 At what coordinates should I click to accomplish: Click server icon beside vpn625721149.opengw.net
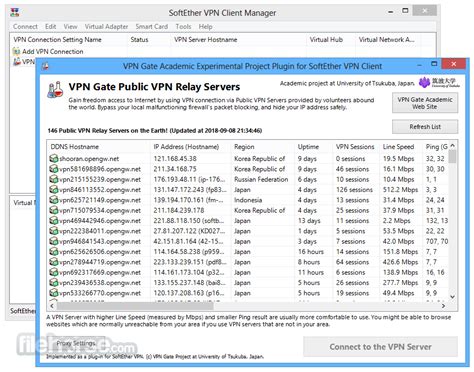click(x=54, y=200)
